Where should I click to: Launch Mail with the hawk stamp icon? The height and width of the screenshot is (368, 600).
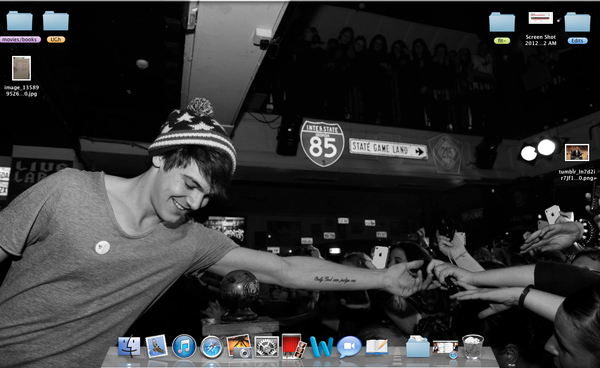157,346
